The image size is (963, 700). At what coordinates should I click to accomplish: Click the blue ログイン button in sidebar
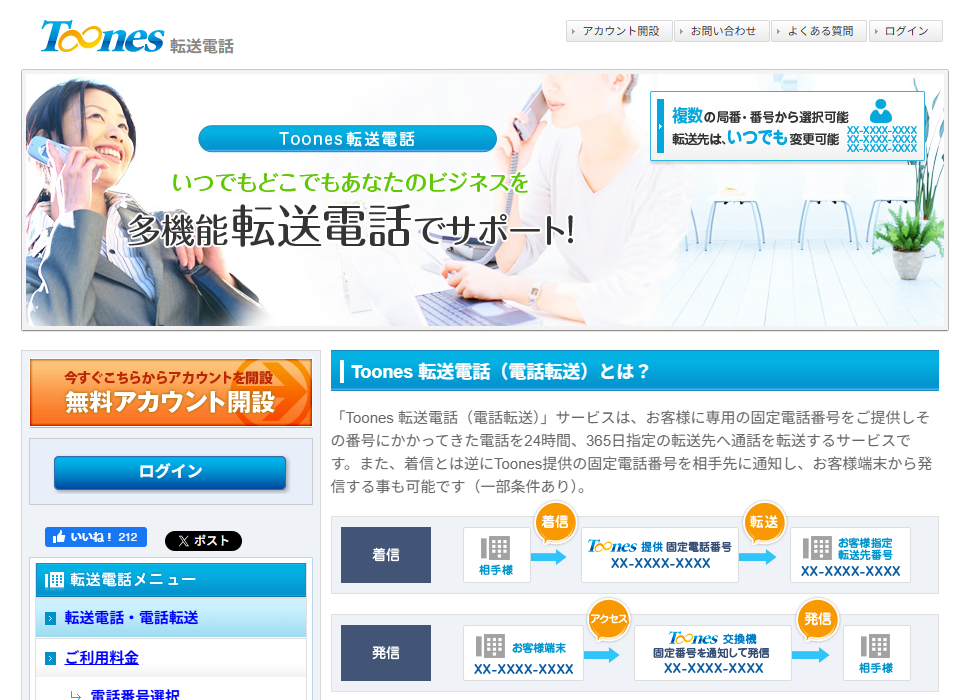pos(170,472)
